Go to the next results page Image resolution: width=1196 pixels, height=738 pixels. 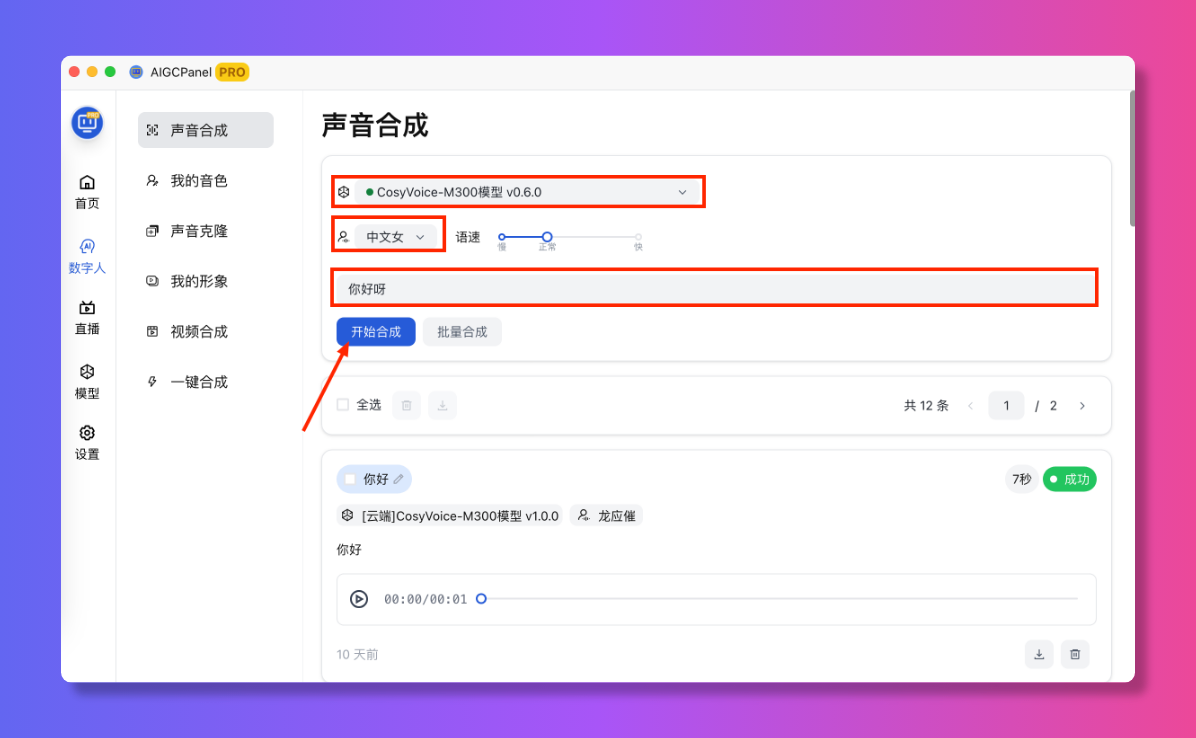[x=1082, y=405]
